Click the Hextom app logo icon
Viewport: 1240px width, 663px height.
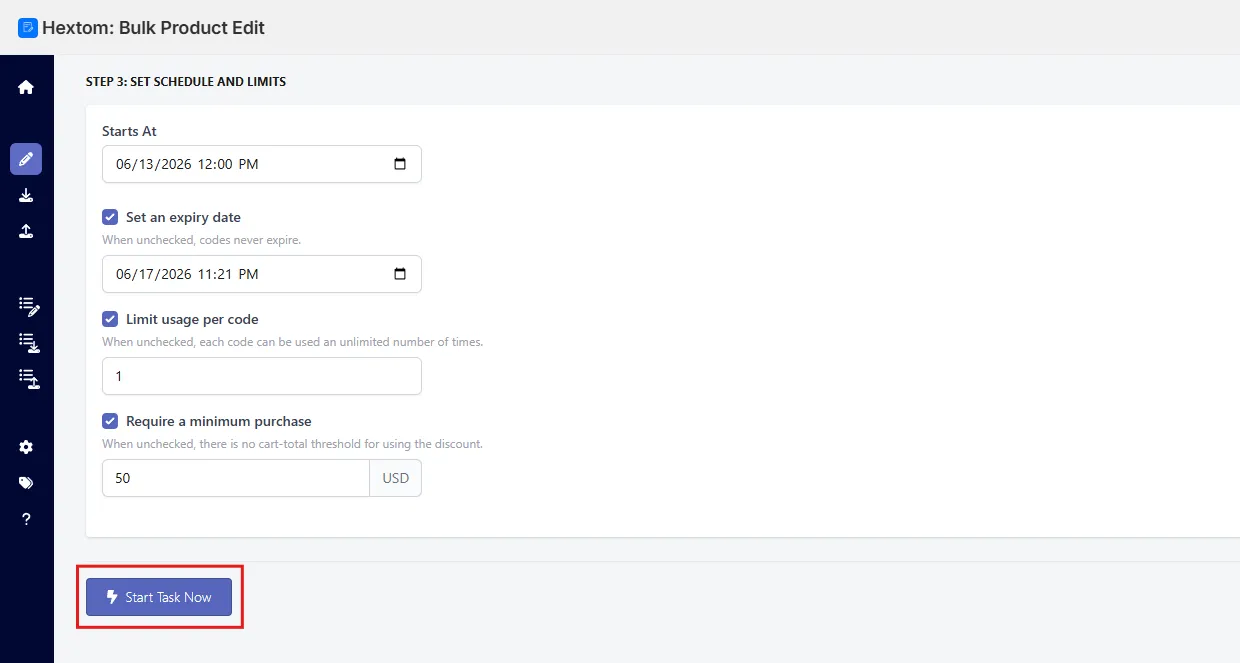point(27,28)
